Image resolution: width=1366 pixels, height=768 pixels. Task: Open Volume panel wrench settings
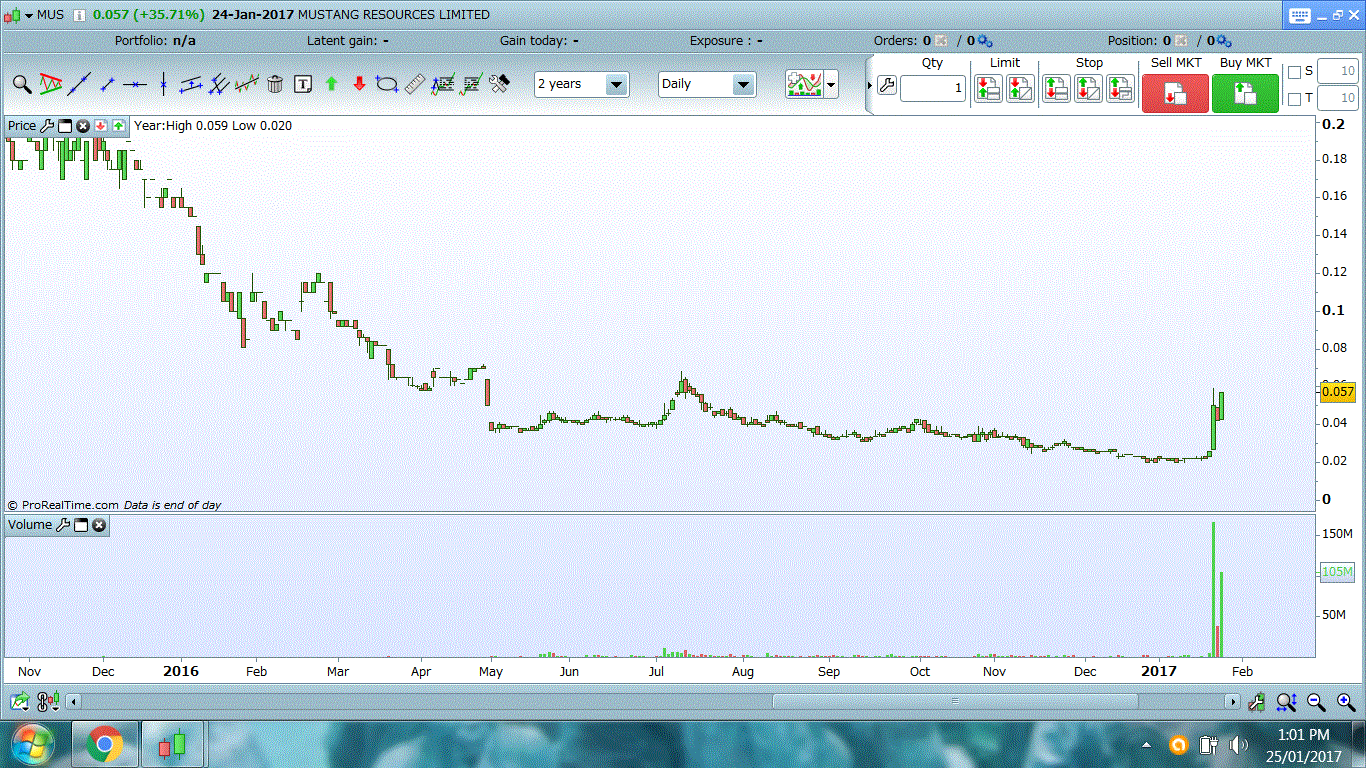(x=62, y=525)
